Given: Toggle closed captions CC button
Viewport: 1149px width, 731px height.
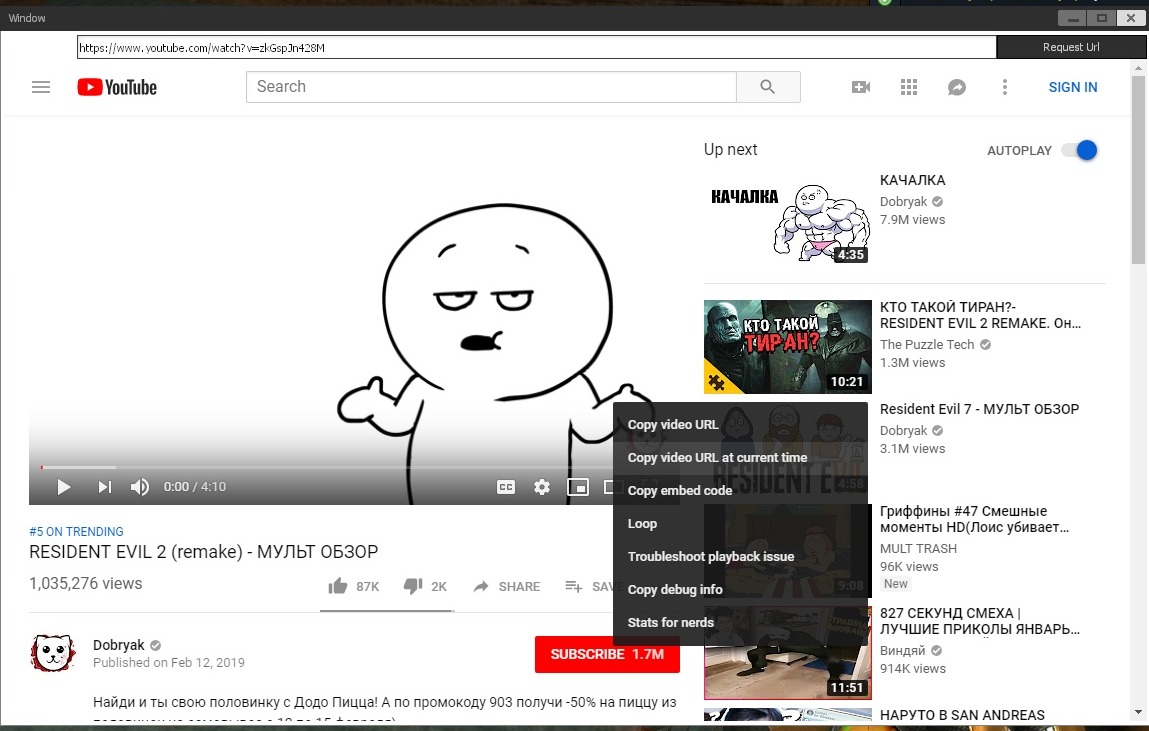Looking at the screenshot, I should [x=506, y=487].
